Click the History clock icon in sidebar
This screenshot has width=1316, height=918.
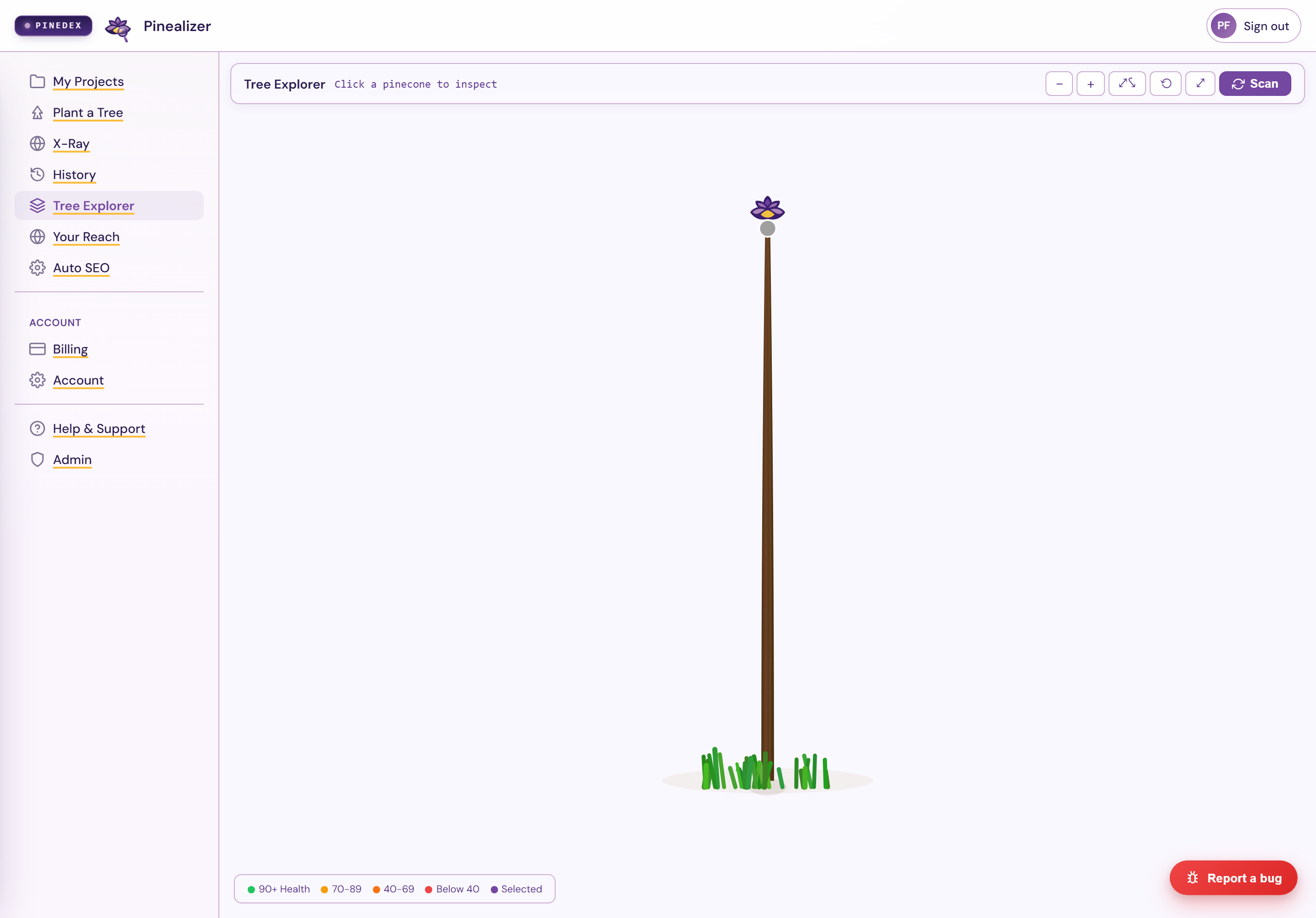pyautogui.click(x=37, y=174)
